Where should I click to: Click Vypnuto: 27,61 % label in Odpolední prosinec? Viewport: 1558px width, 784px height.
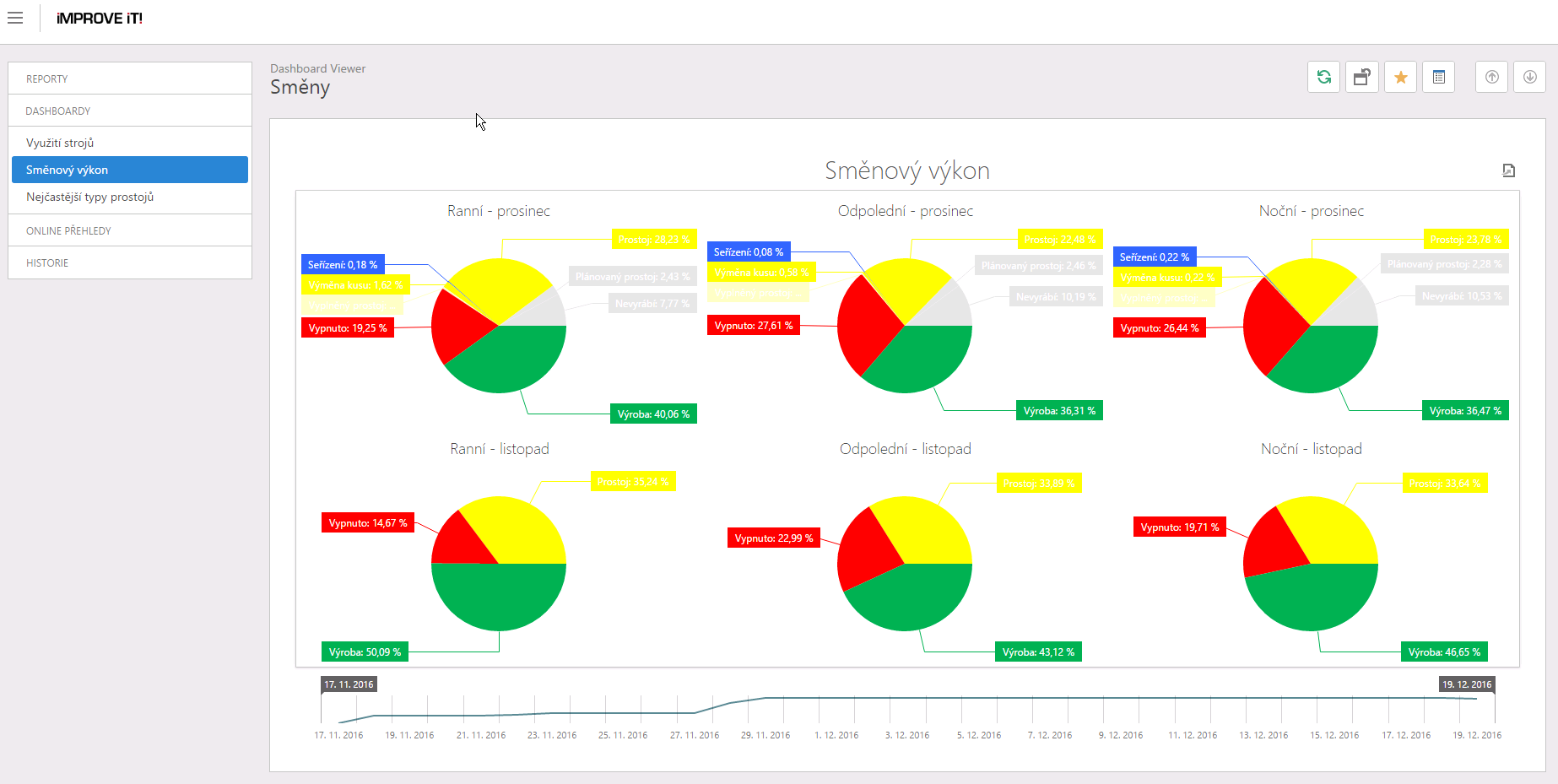(753, 326)
